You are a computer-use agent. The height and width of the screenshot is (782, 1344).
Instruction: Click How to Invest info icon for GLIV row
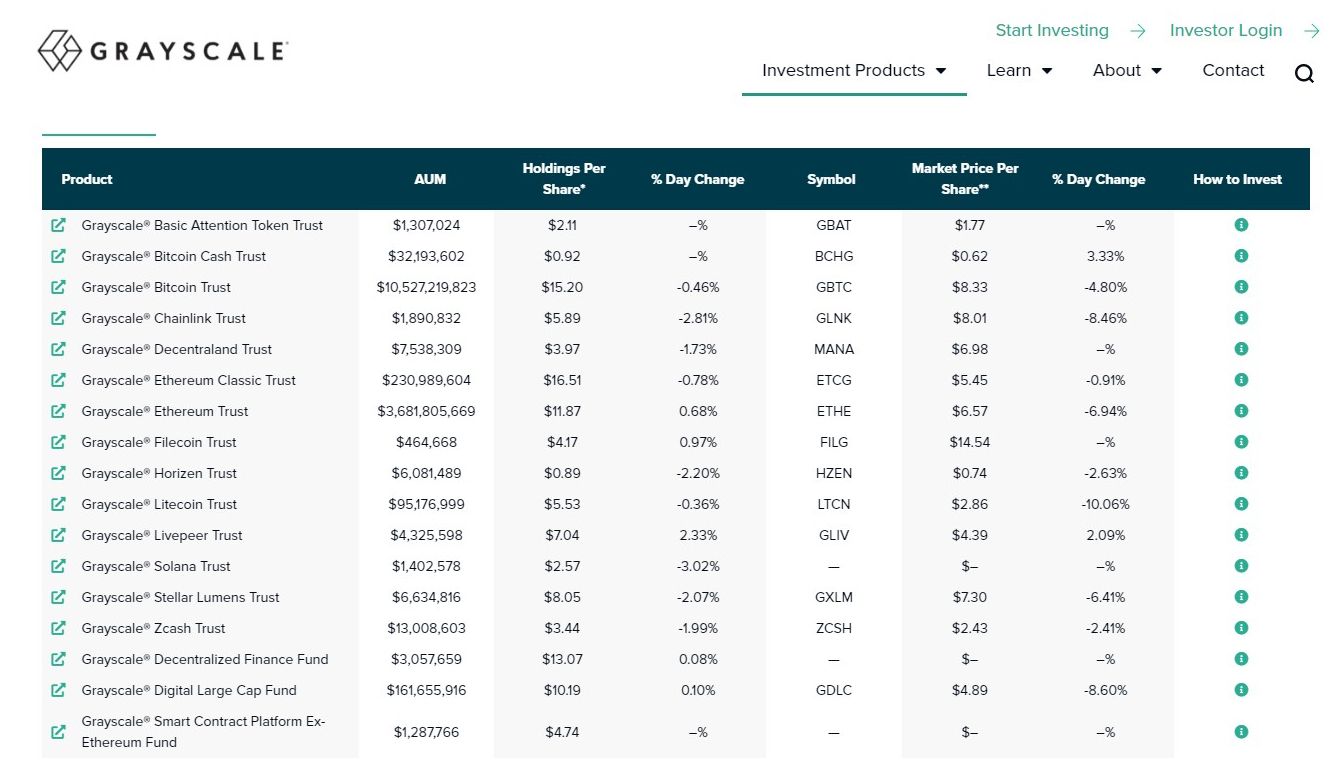1241,535
